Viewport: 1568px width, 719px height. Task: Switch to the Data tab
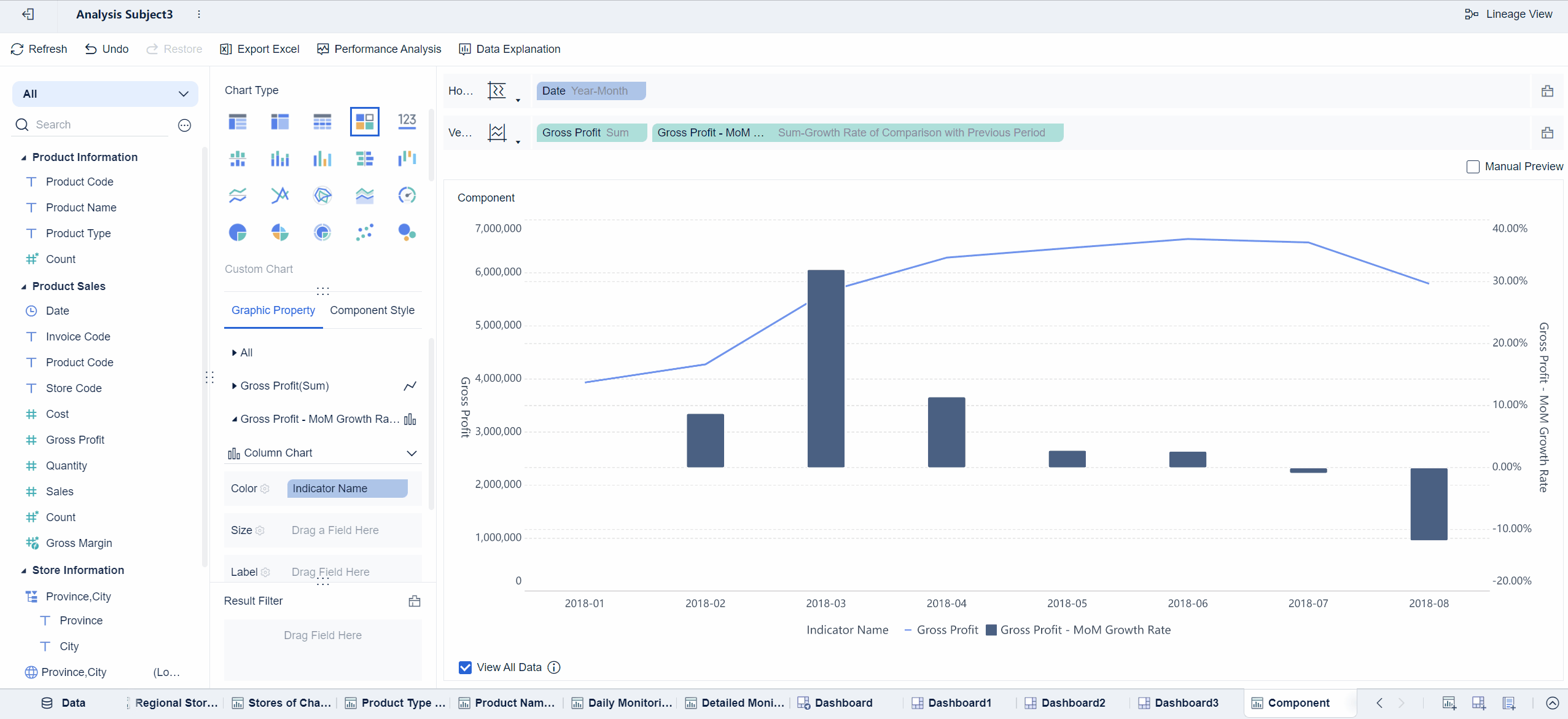point(63,703)
